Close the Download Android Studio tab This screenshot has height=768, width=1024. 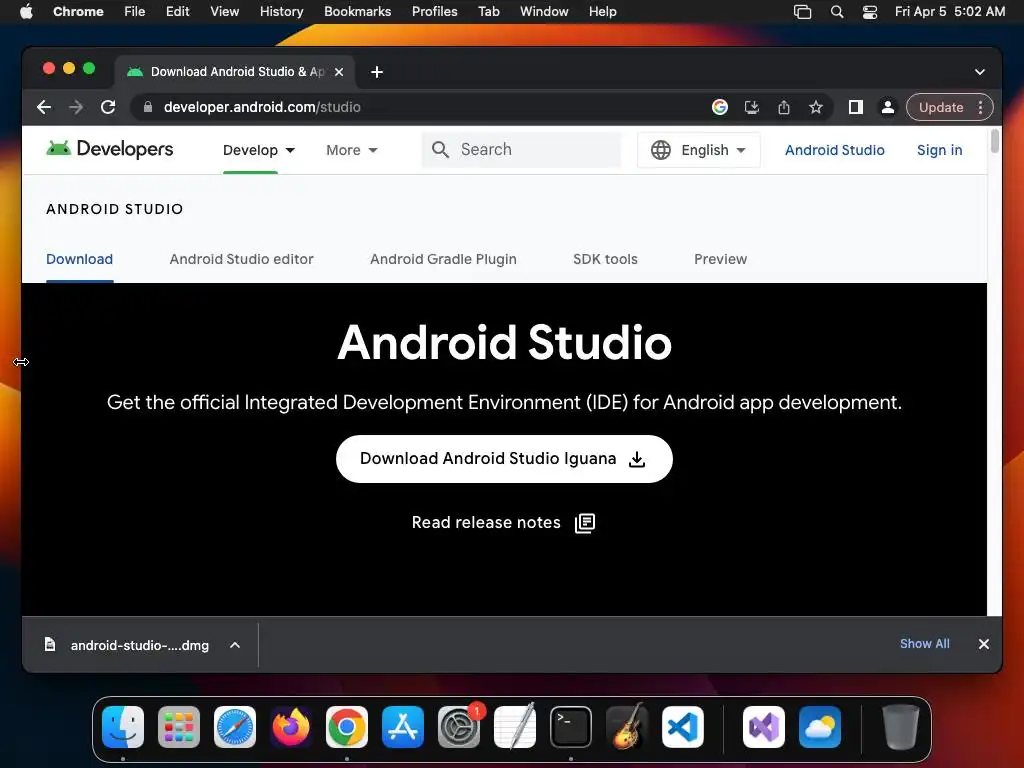[339, 72]
